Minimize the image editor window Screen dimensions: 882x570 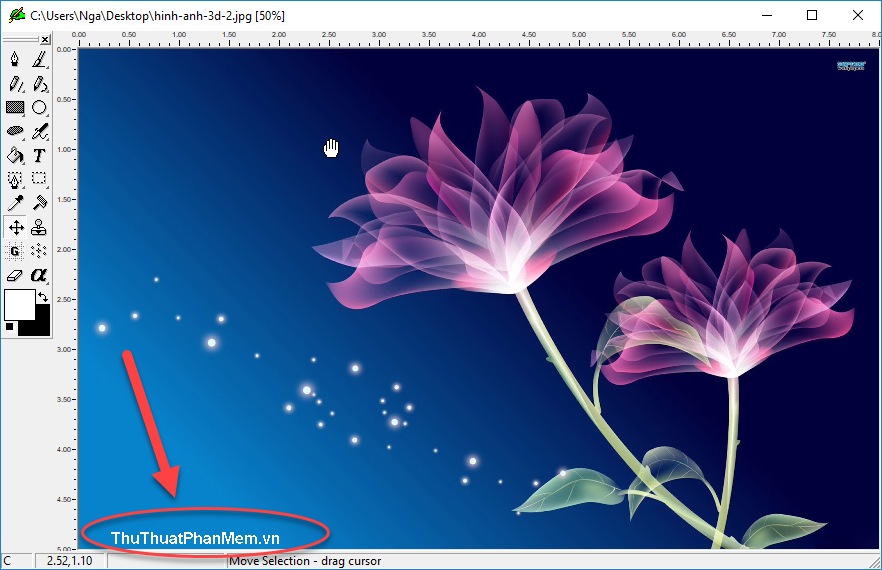coord(767,15)
